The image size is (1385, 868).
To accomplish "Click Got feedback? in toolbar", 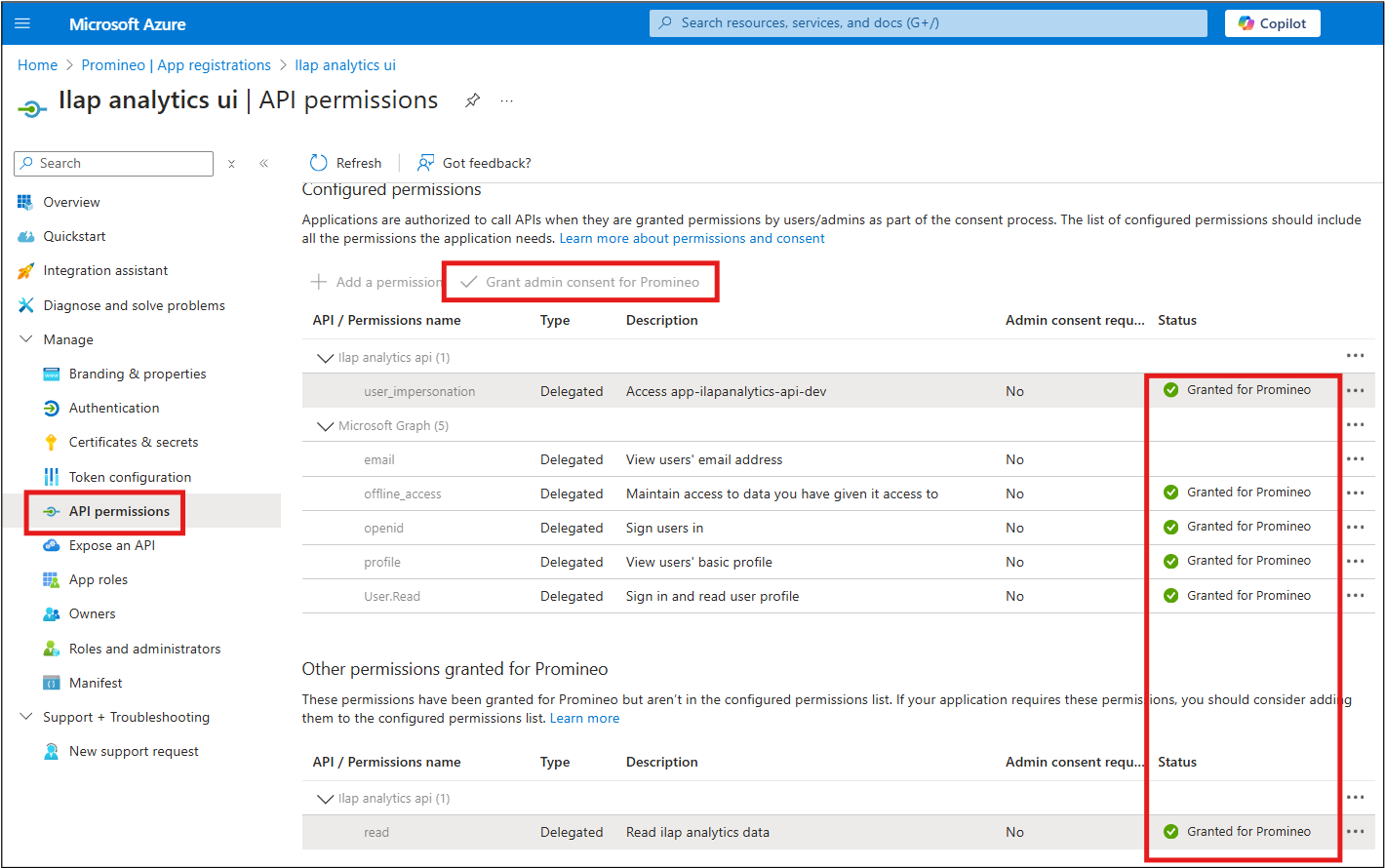I will (474, 163).
